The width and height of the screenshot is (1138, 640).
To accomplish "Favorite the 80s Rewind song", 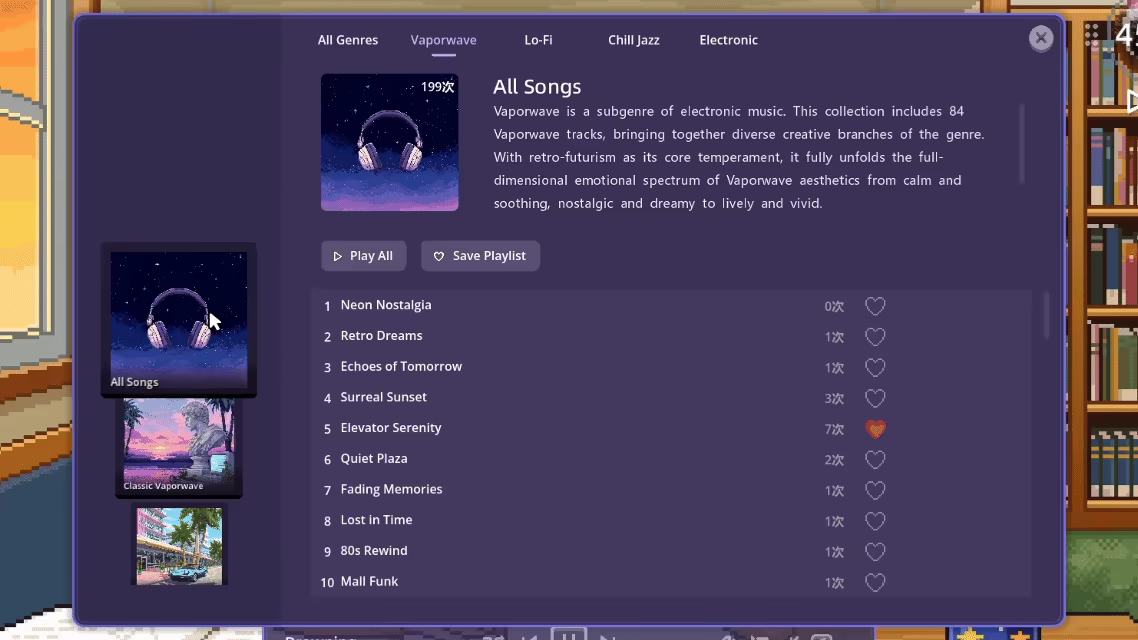I will tap(875, 551).
